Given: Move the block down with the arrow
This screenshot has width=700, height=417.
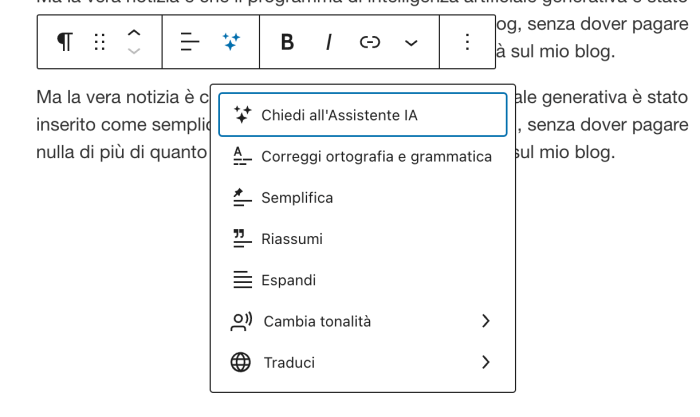Looking at the screenshot, I should (135, 50).
